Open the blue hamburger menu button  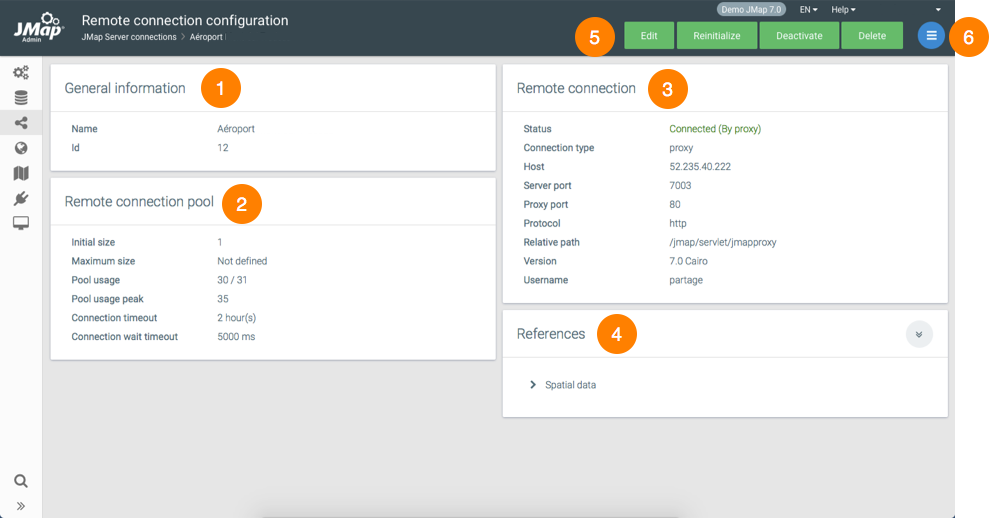(931, 36)
